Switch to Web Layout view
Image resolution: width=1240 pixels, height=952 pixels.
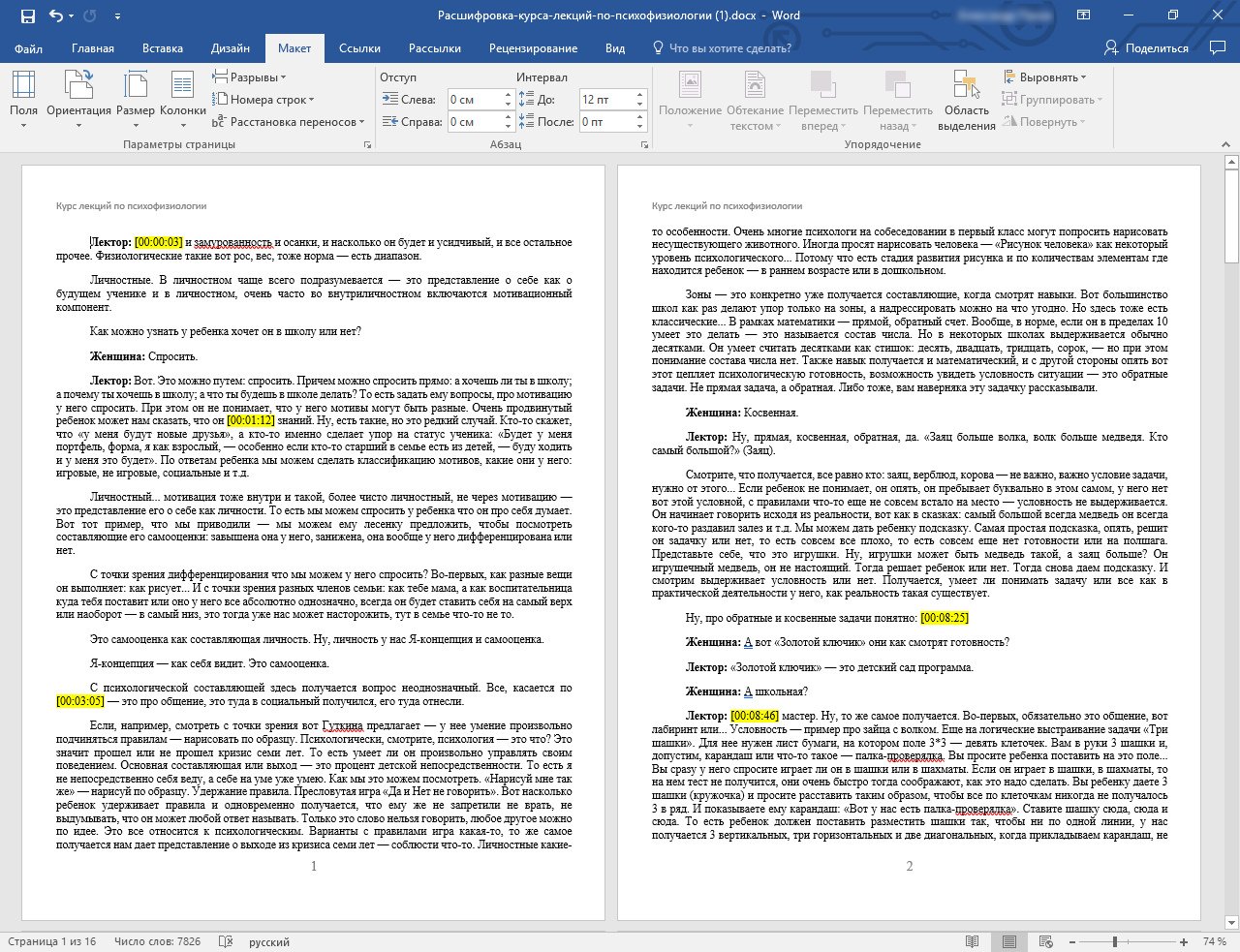1045,941
